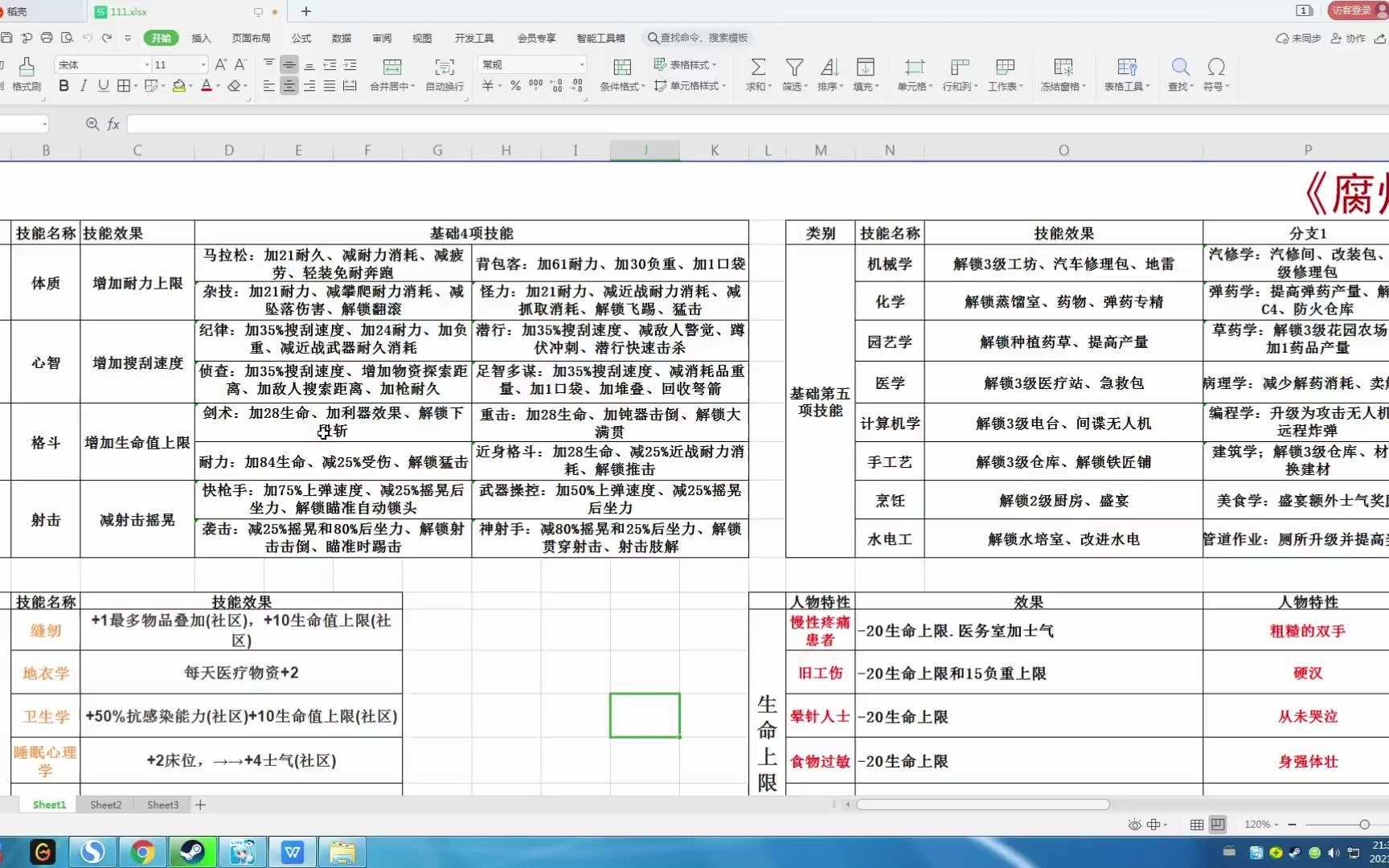Open the Find (查找) magnifier menu
Image resolution: width=1389 pixels, height=868 pixels.
tap(1181, 74)
